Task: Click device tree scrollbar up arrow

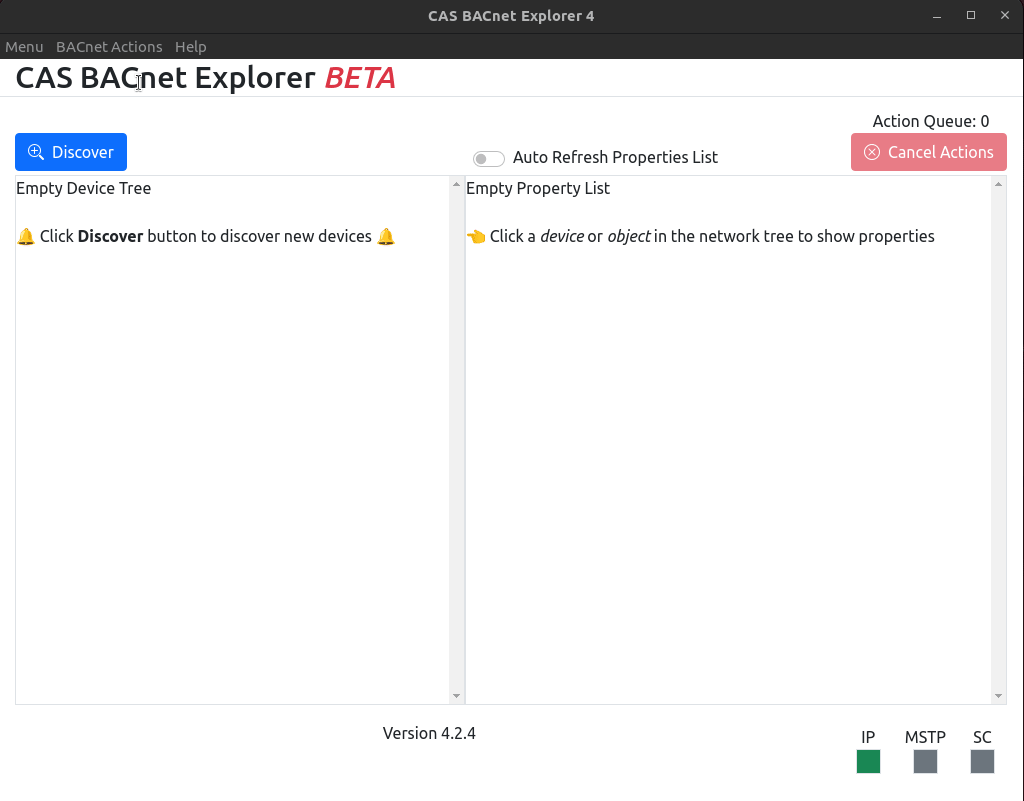Action: click(x=456, y=185)
